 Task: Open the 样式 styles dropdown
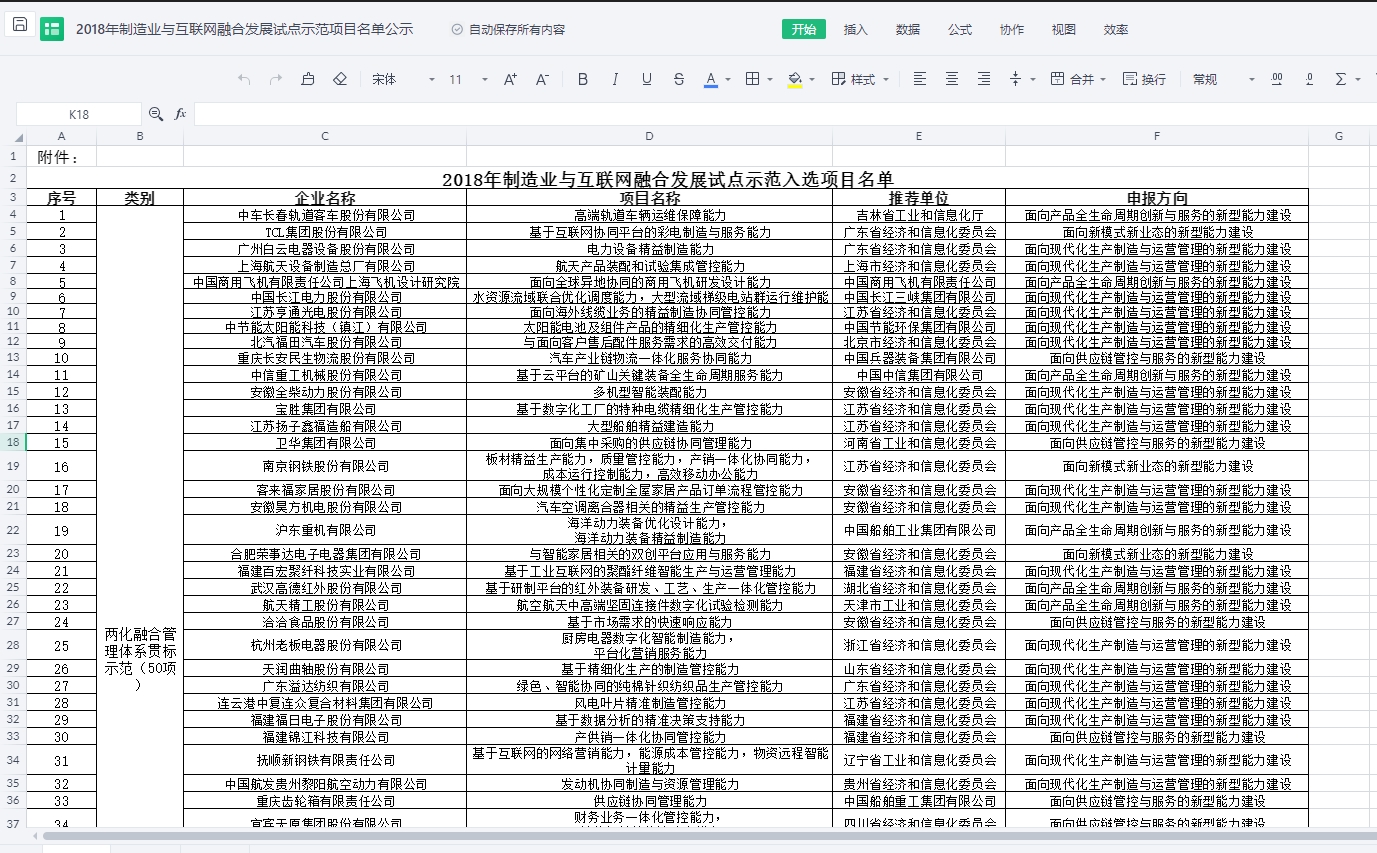pyautogui.click(x=859, y=79)
